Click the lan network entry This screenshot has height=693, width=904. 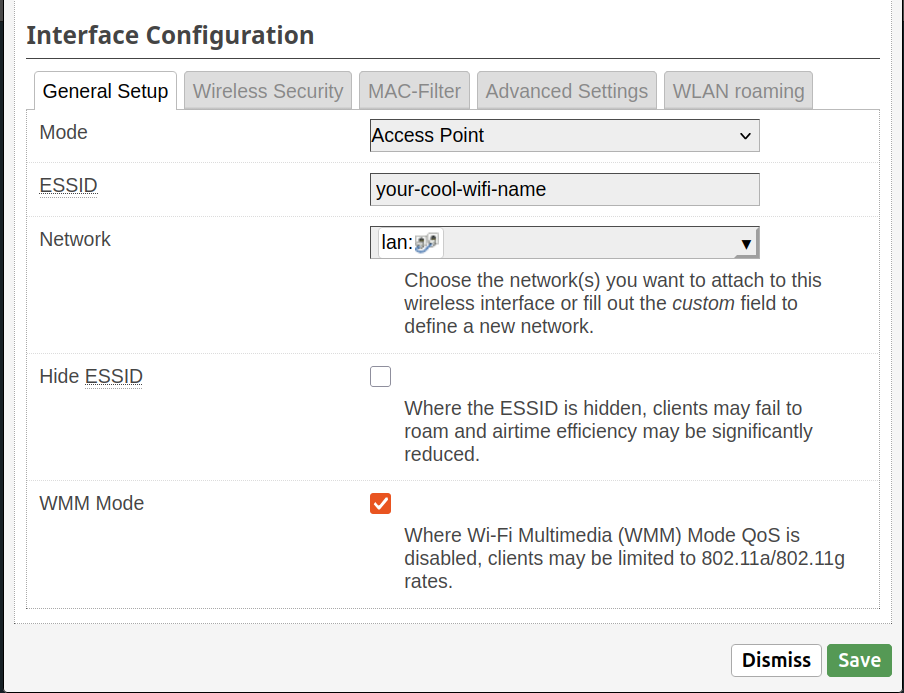click(406, 241)
